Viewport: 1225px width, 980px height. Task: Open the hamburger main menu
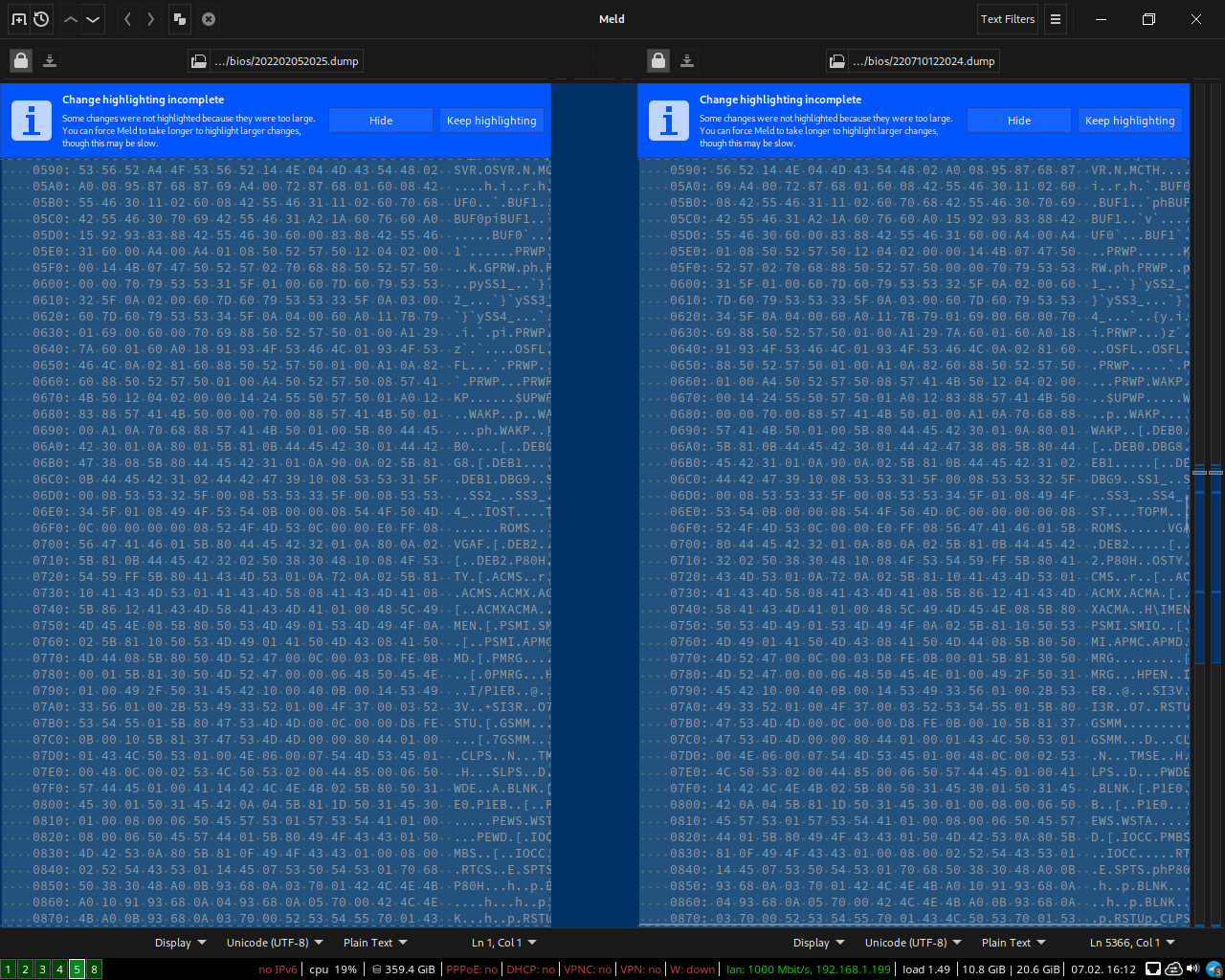(1056, 19)
